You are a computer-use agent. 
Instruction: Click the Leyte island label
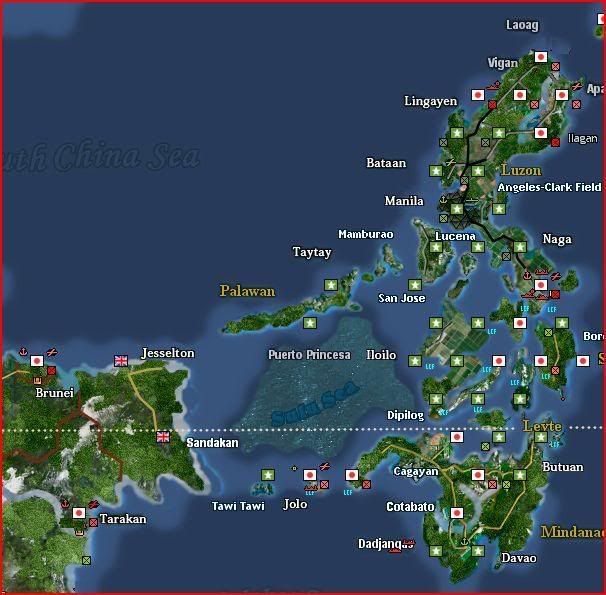542,426
